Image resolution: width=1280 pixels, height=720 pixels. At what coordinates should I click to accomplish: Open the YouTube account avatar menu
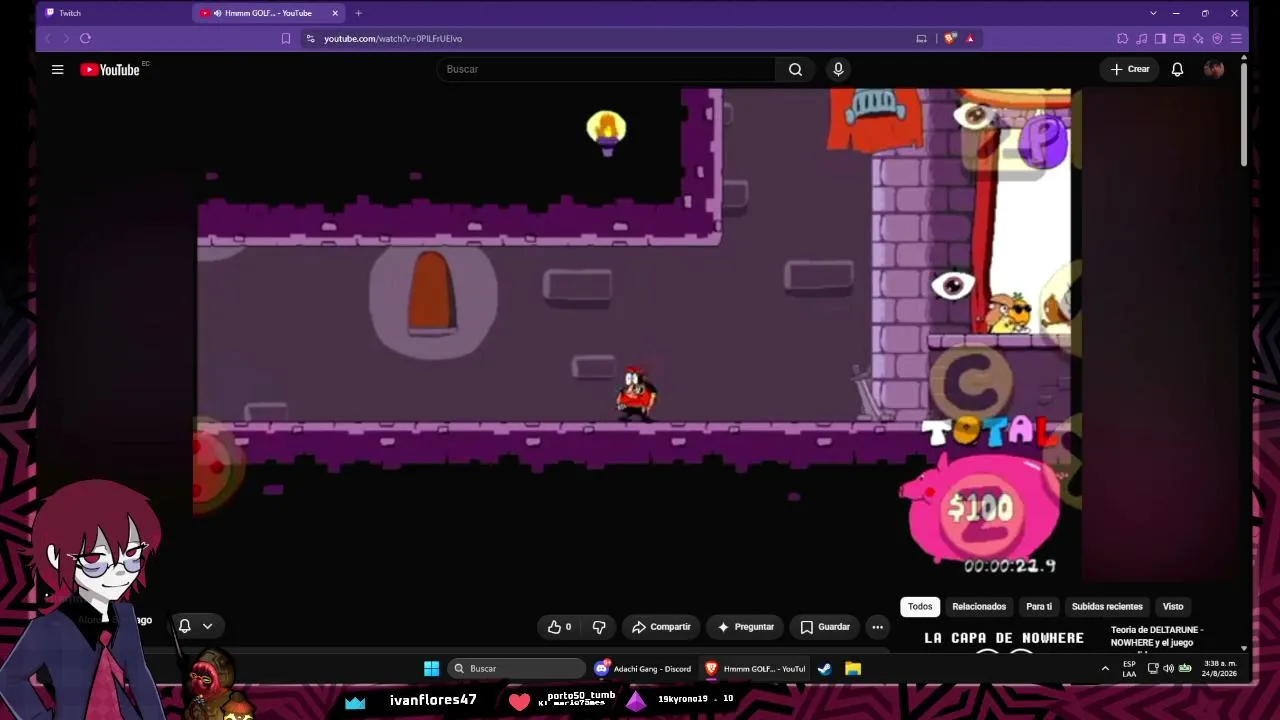[1214, 69]
